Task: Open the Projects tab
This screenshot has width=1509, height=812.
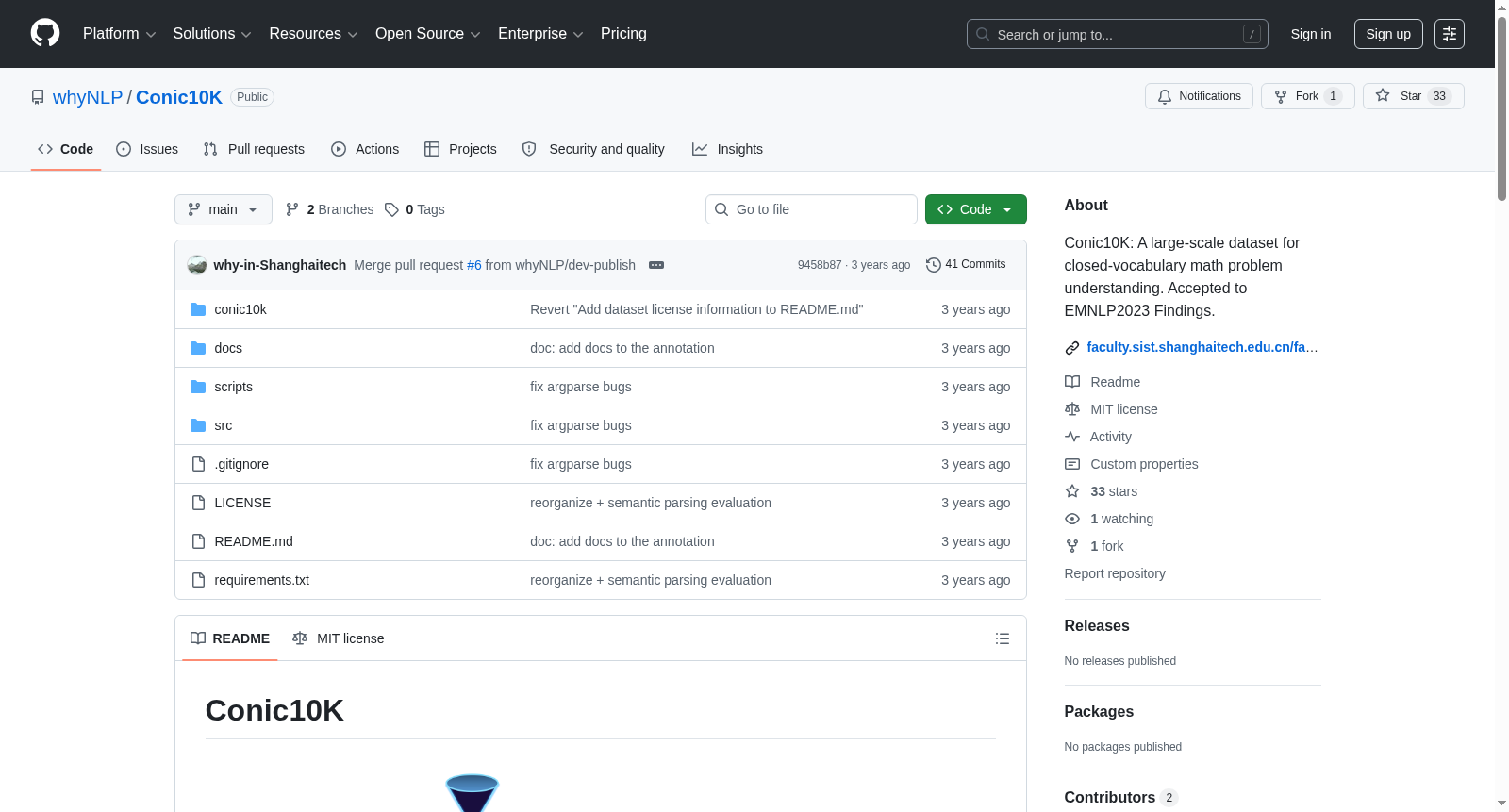Action: tap(460, 149)
